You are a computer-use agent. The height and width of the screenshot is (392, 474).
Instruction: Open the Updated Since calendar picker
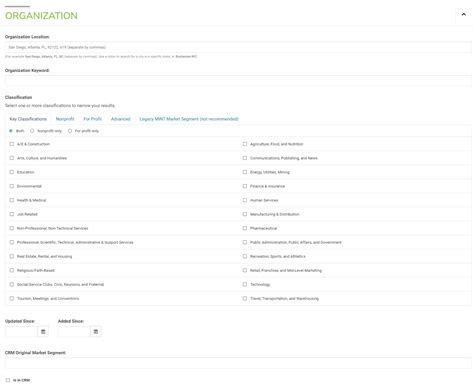[43, 332]
